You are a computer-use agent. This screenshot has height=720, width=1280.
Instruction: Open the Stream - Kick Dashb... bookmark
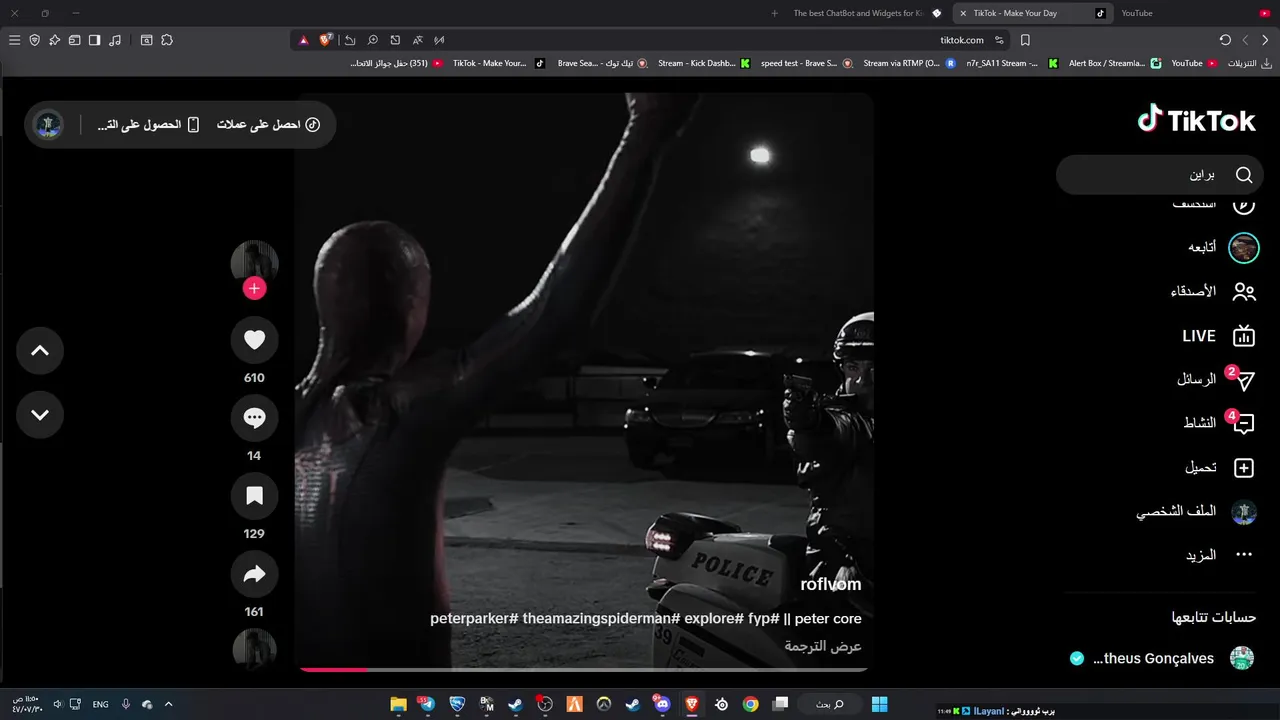pos(703,63)
